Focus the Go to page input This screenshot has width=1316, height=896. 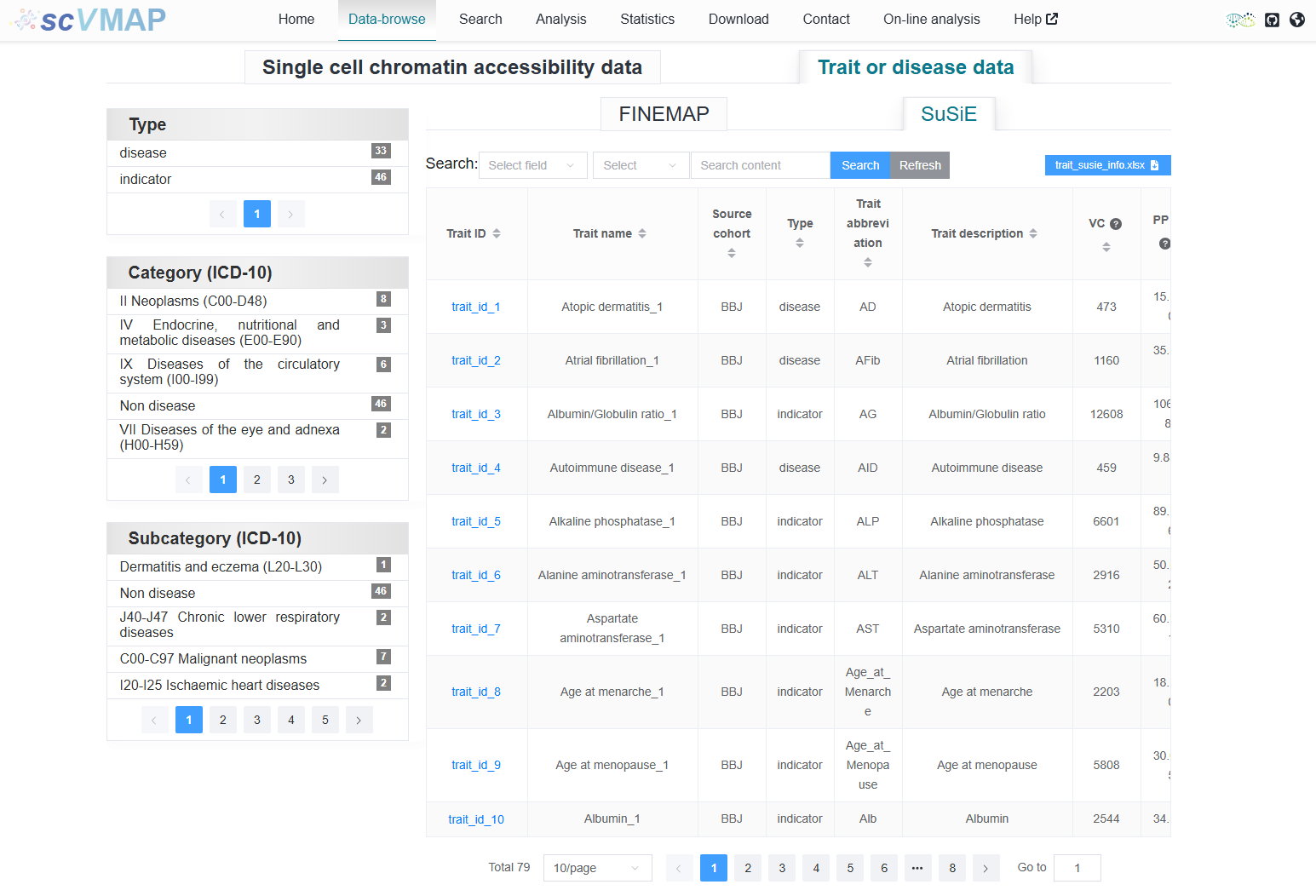[x=1078, y=868]
